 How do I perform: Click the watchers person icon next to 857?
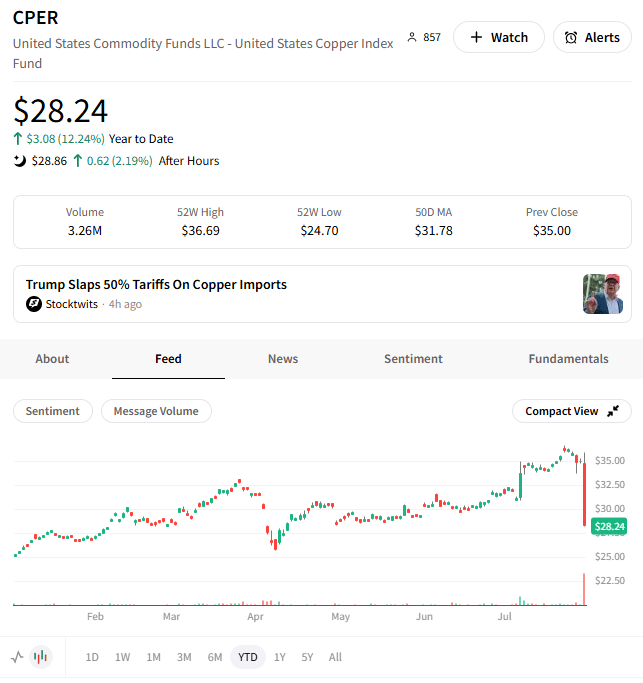[412, 37]
